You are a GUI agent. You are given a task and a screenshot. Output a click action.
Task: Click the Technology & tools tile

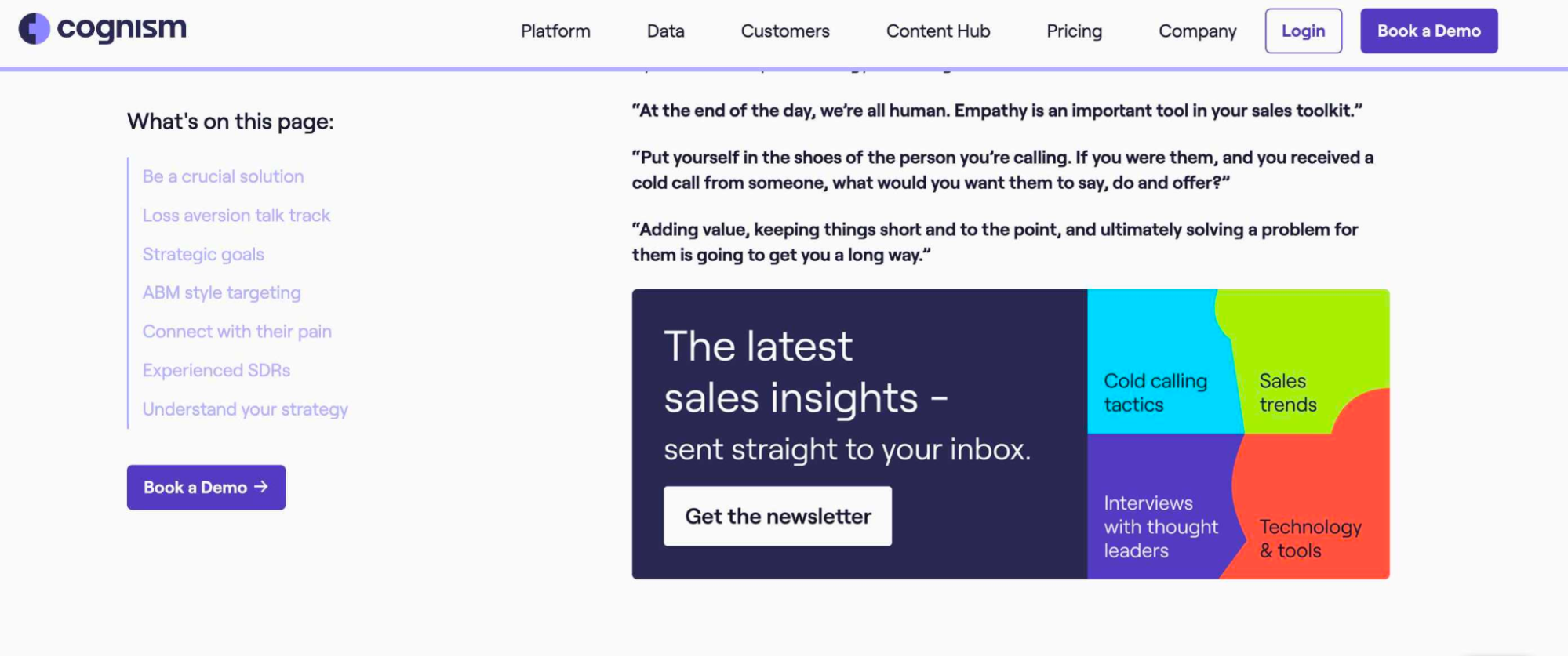click(1310, 538)
